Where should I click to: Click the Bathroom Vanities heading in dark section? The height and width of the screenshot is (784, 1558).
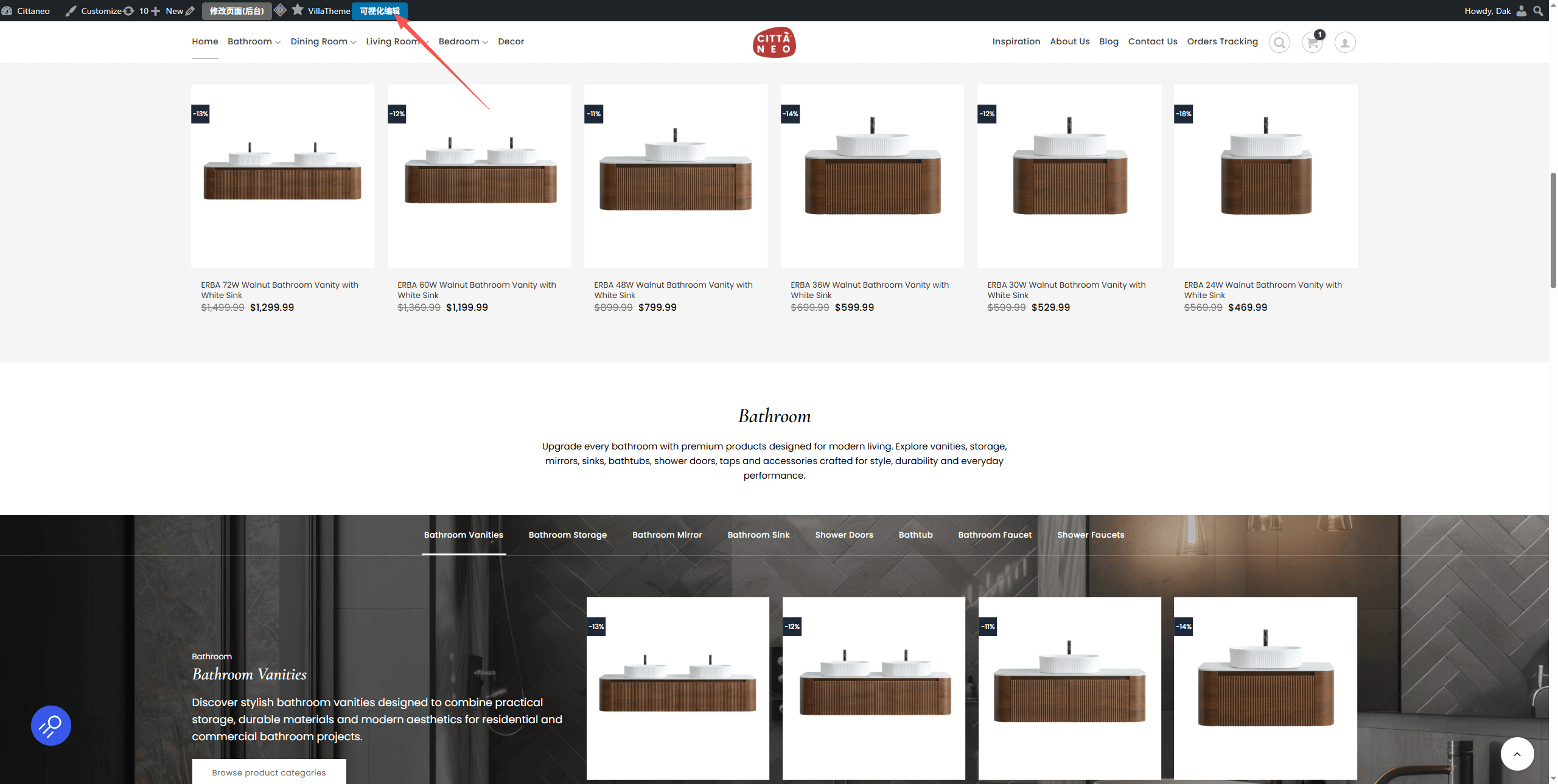(249, 675)
